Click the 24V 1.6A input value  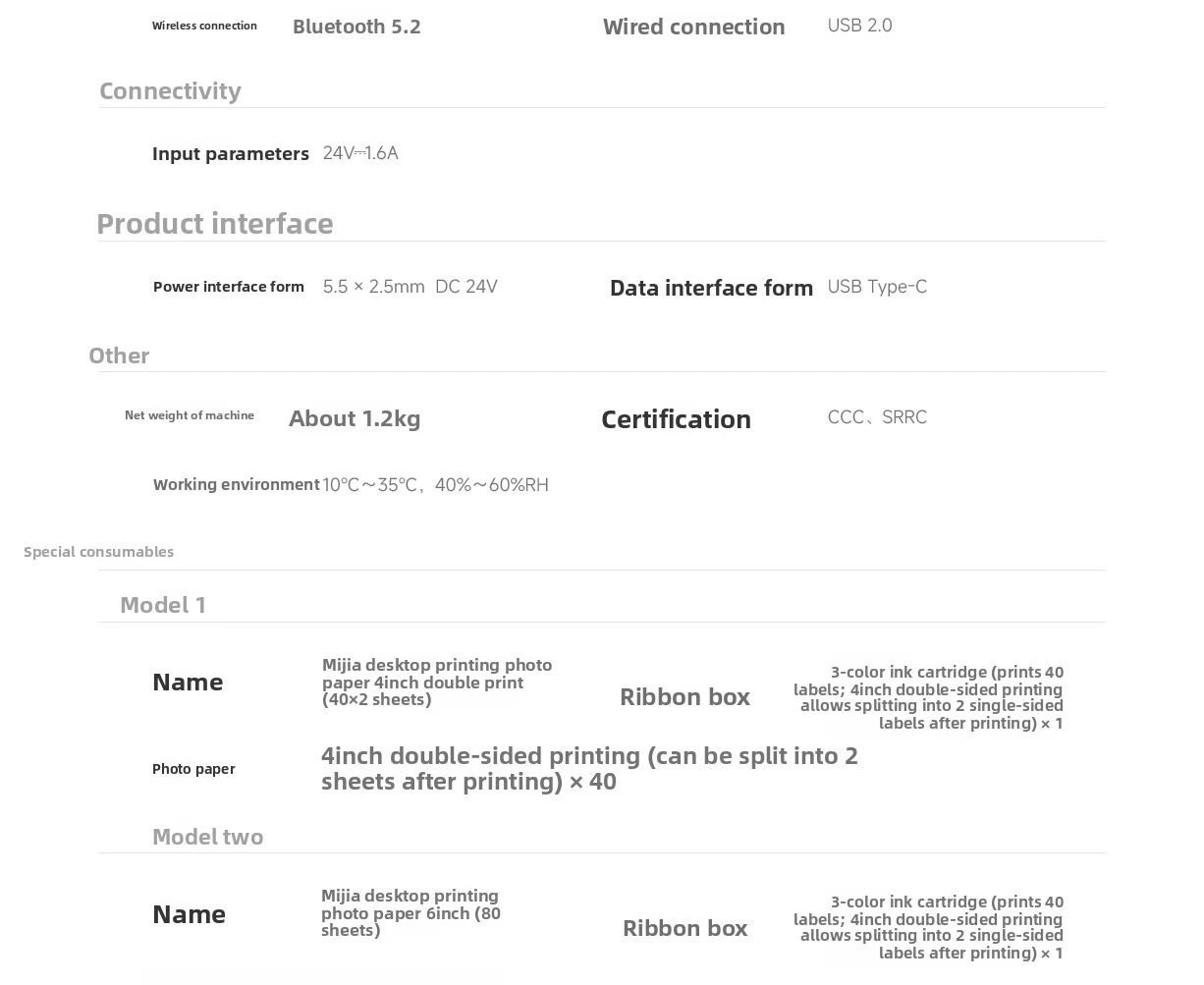pyautogui.click(x=360, y=153)
